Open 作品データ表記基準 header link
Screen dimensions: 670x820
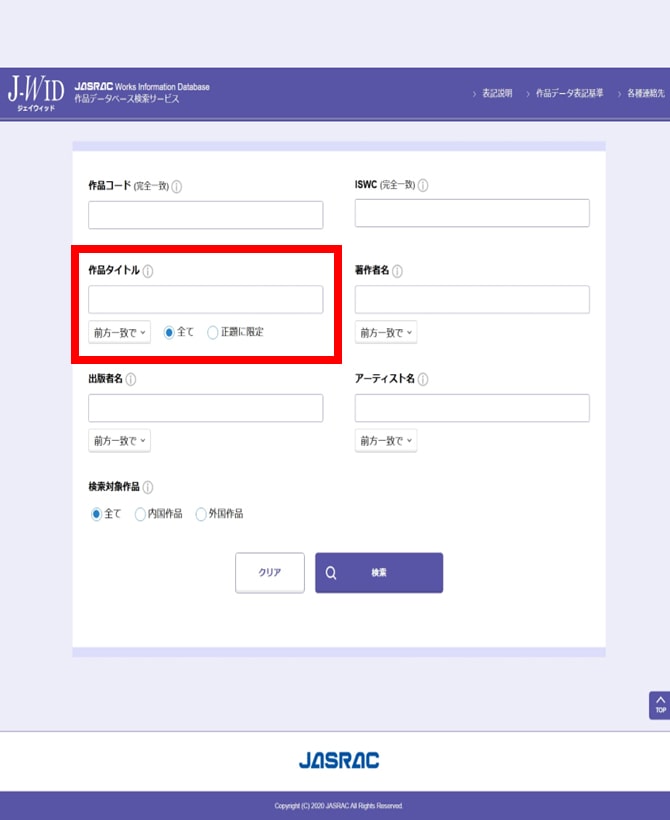569,93
